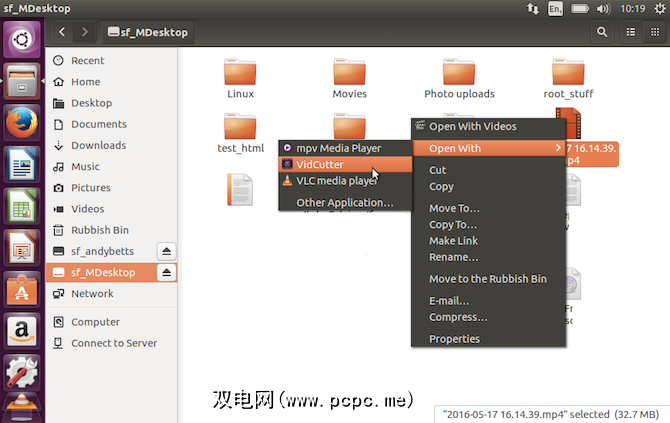Viewport: 670px width, 423px height.
Task: Click the 10:19 clock in the panel
Action: (x=632, y=9)
